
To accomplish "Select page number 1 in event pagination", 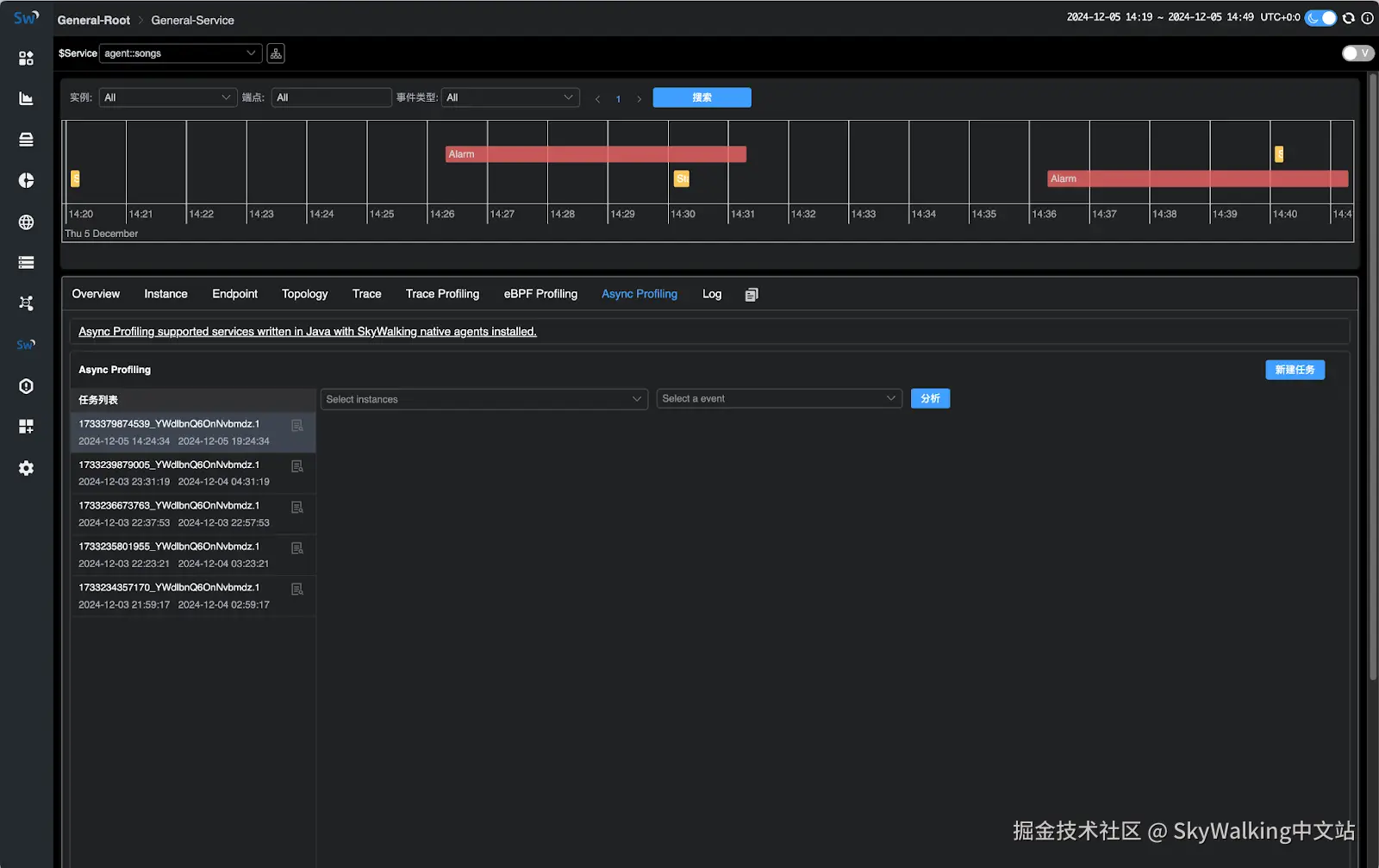I will pyautogui.click(x=618, y=99).
